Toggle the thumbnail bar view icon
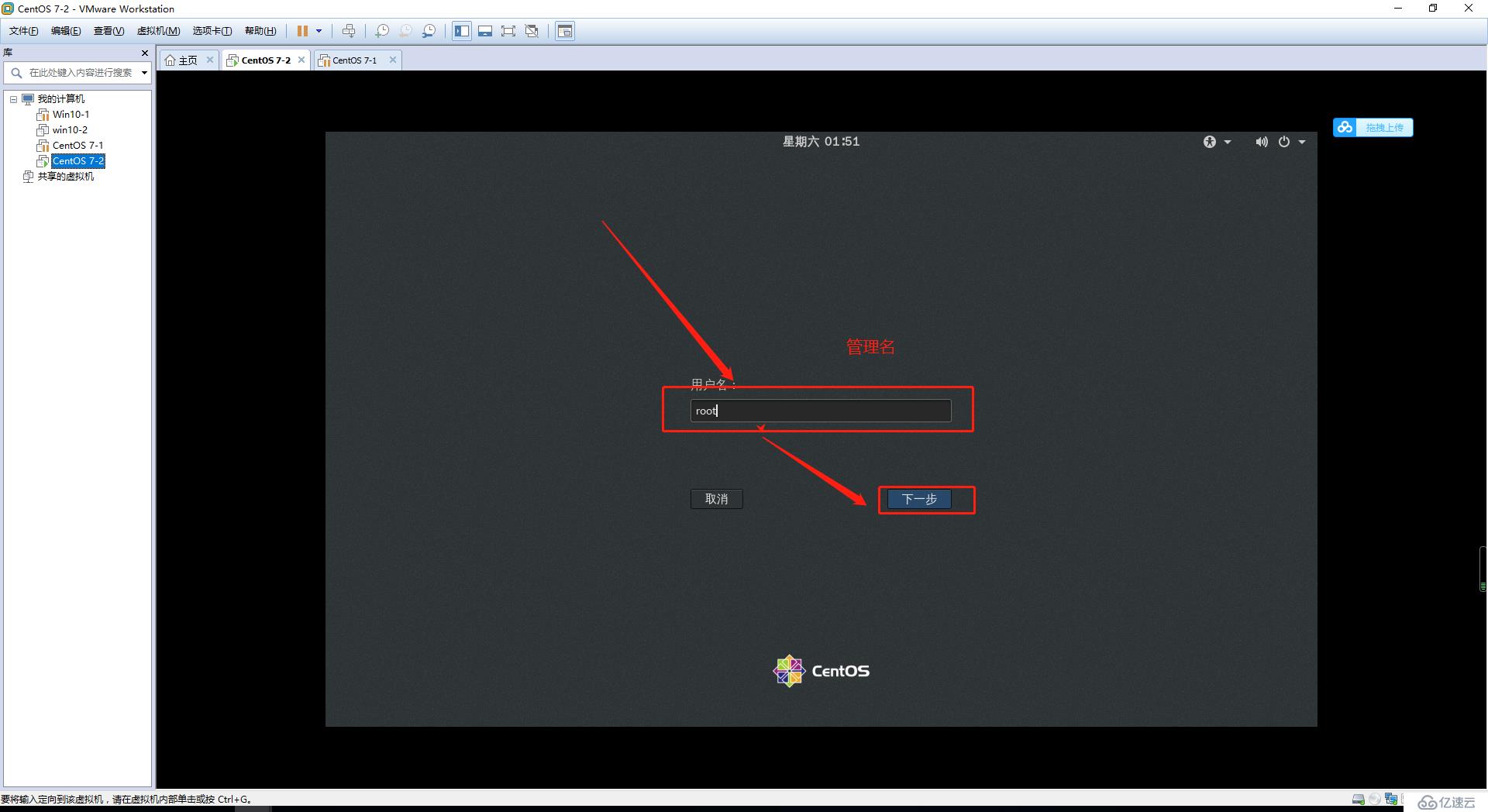 pyautogui.click(x=485, y=31)
